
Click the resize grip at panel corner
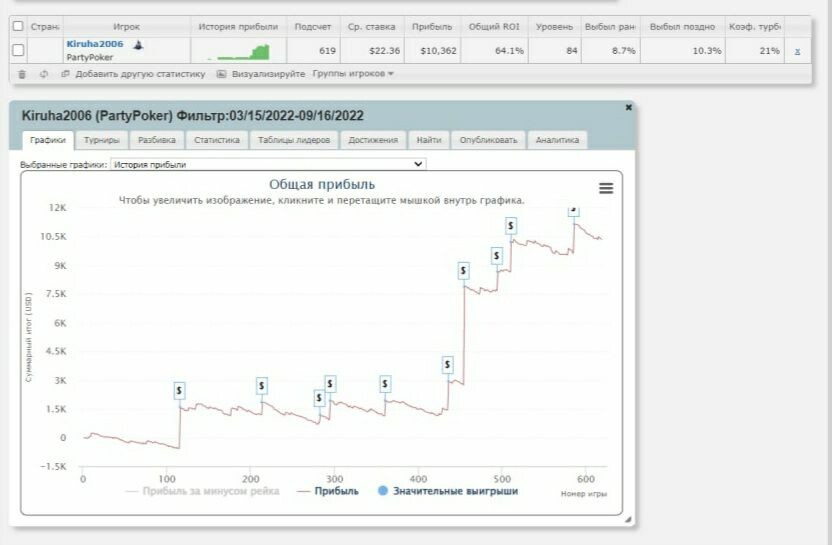(628, 520)
